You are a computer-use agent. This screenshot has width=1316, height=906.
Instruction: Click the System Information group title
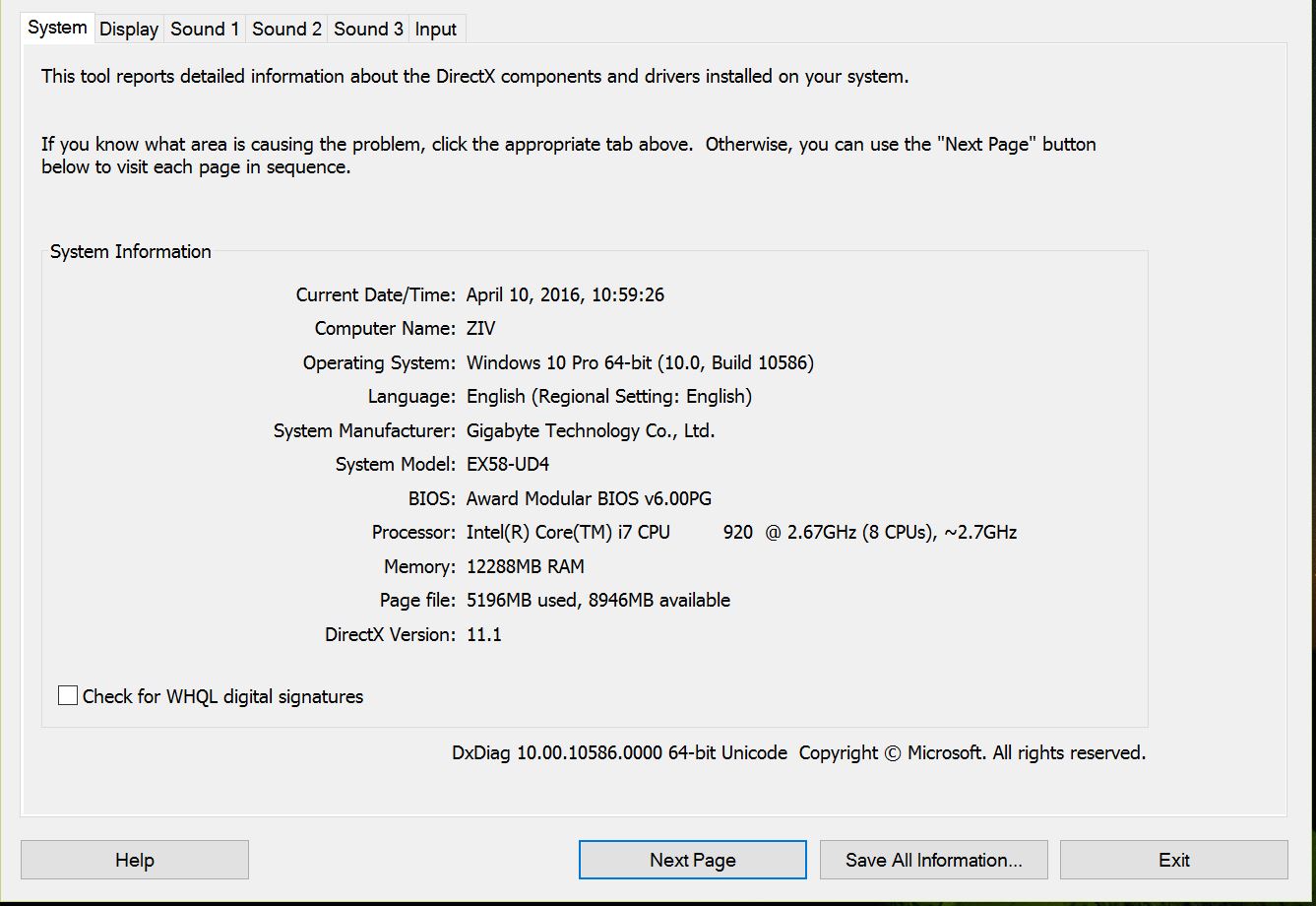pyautogui.click(x=131, y=252)
